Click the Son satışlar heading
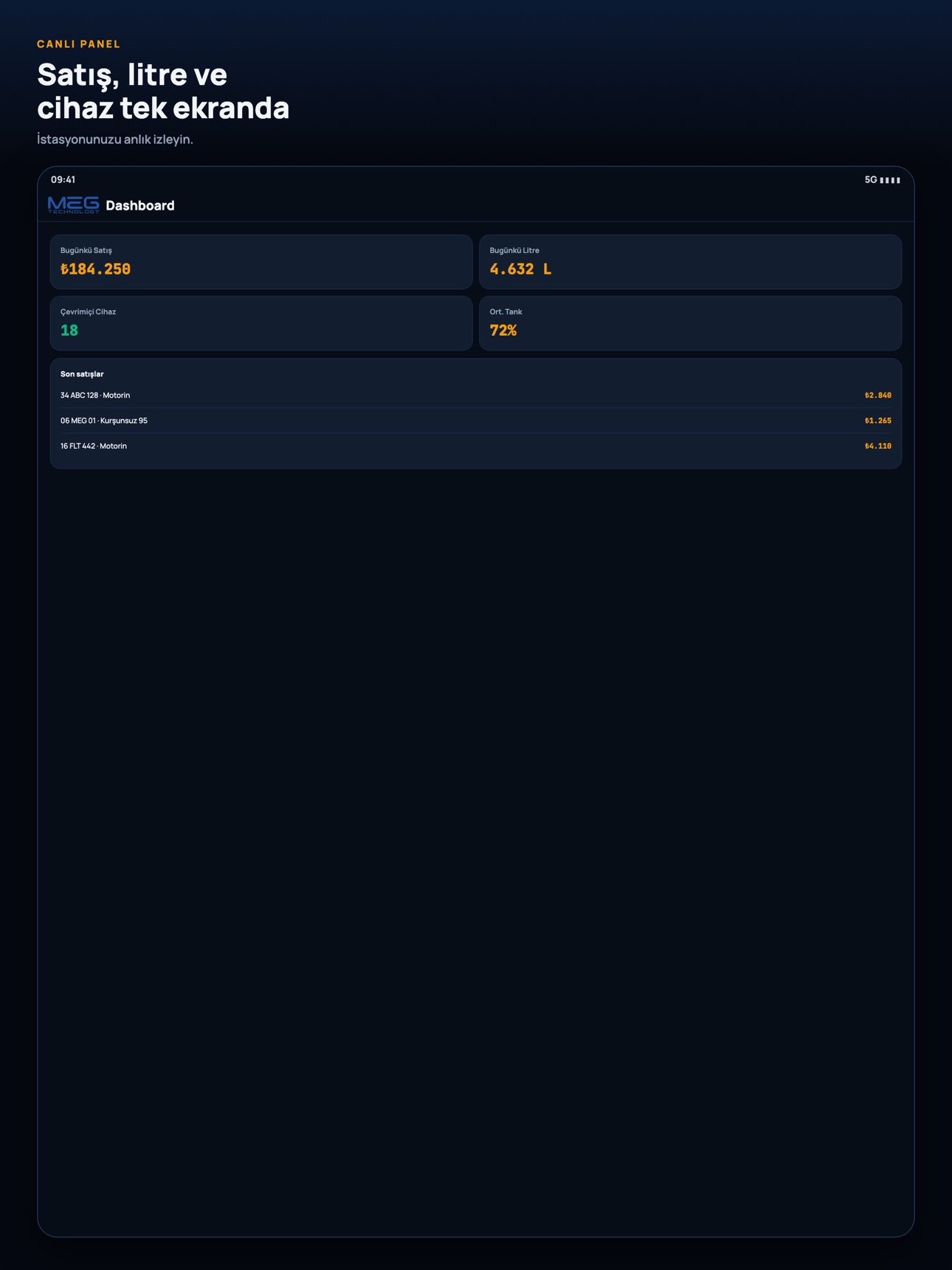Viewport: 952px width, 1270px height. pyautogui.click(x=82, y=374)
